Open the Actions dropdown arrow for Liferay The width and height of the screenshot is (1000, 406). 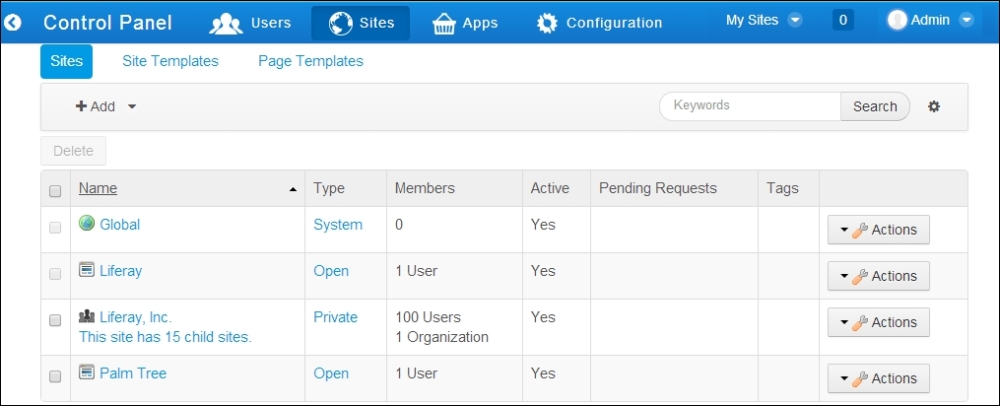(844, 277)
